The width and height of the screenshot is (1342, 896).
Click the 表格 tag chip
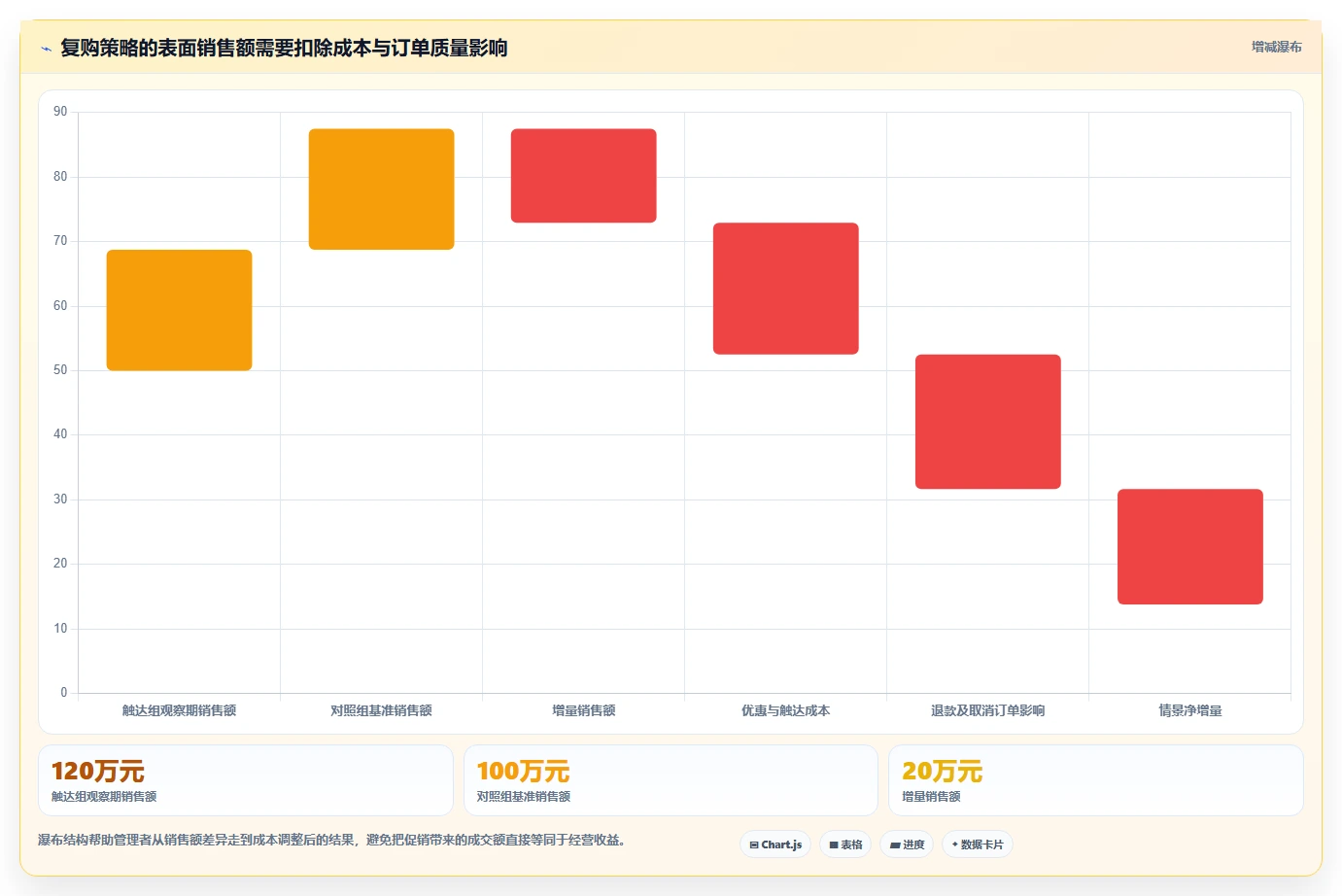pyautogui.click(x=845, y=844)
